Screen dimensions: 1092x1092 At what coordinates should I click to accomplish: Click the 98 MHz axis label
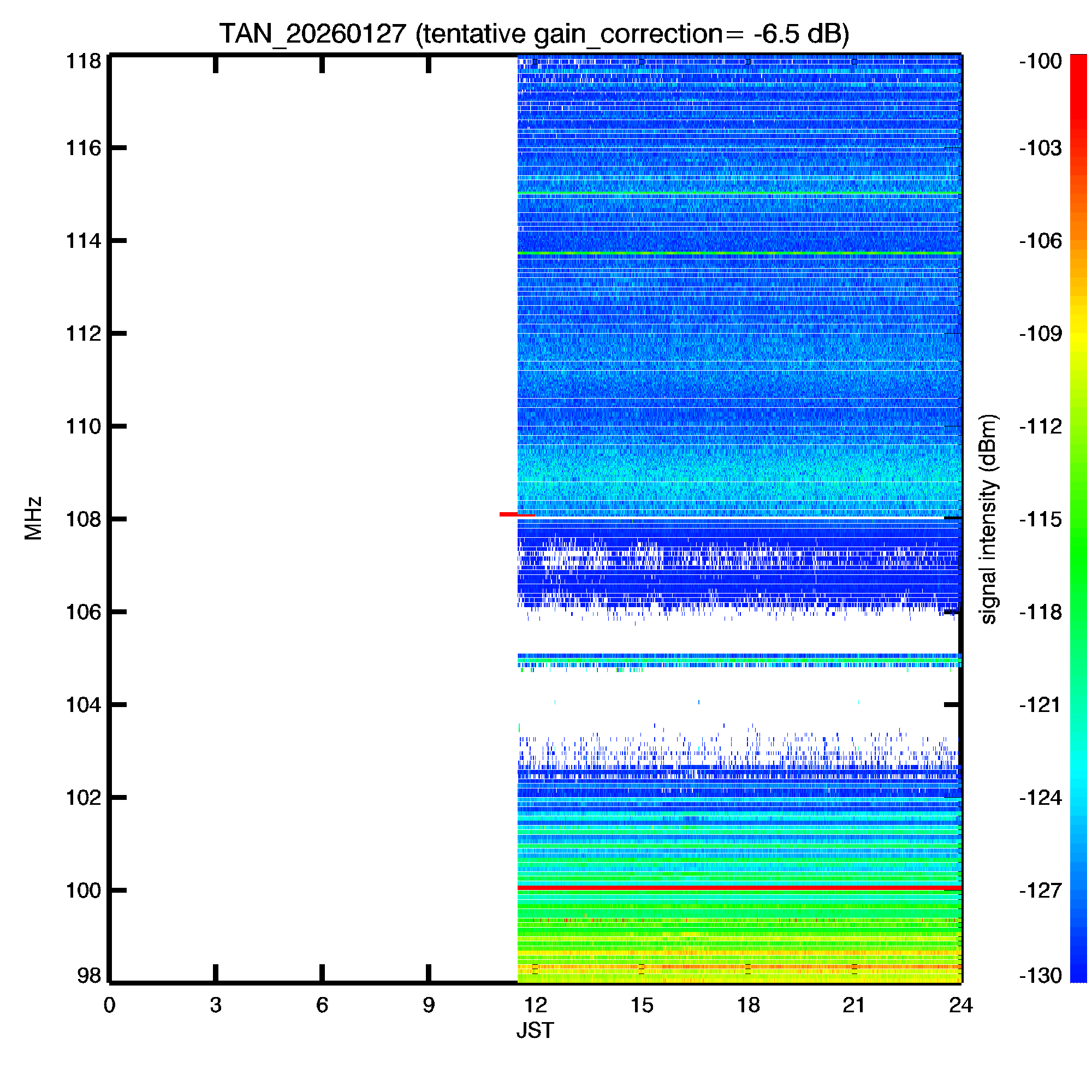tap(89, 976)
